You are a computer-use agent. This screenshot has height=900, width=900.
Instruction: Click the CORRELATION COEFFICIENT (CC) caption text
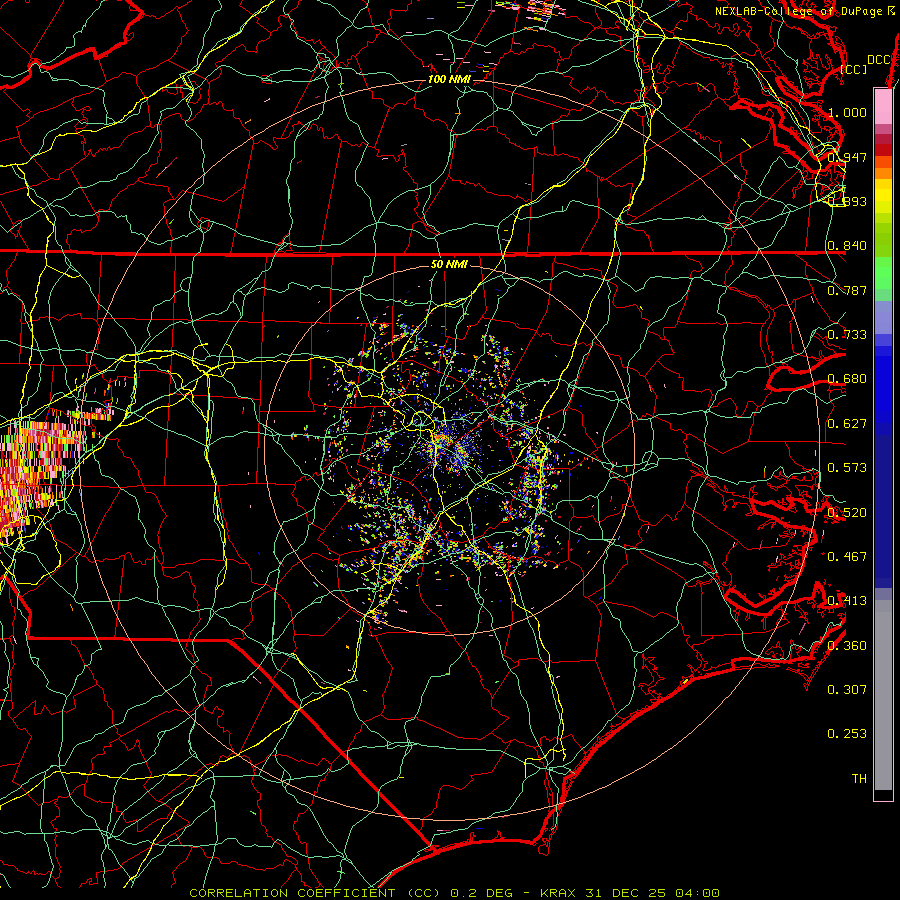click(314, 893)
